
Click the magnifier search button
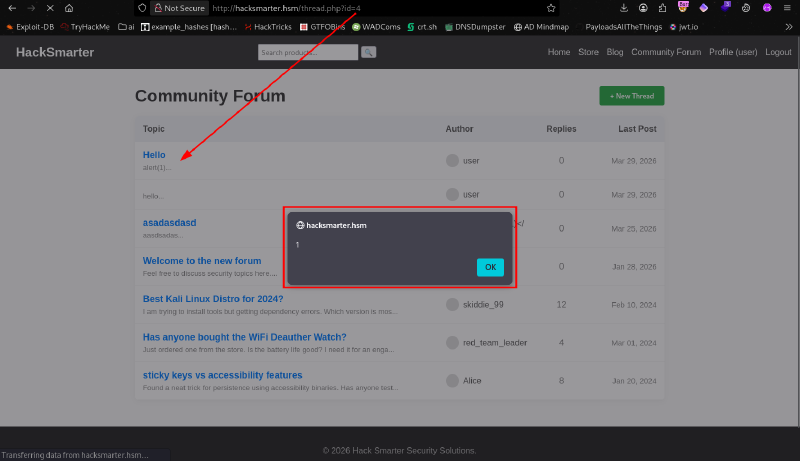[368, 52]
